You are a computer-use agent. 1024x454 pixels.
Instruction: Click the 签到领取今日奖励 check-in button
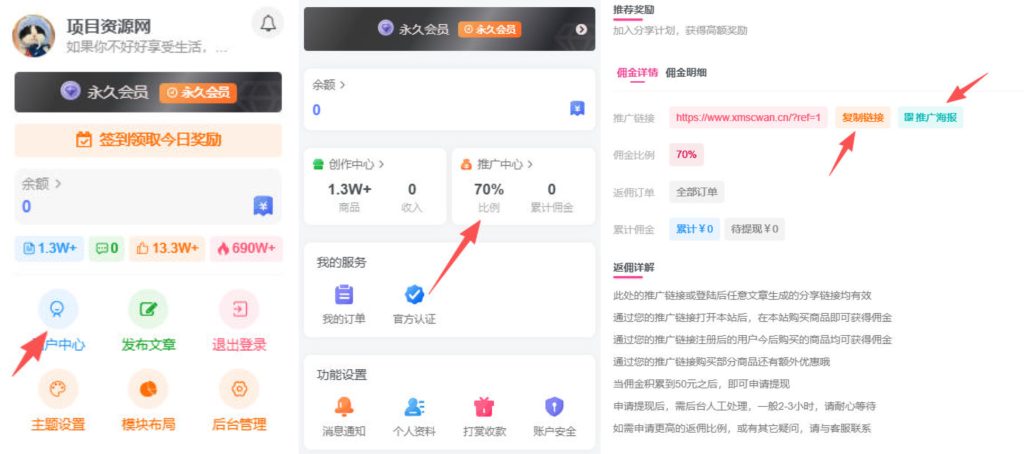click(x=148, y=140)
